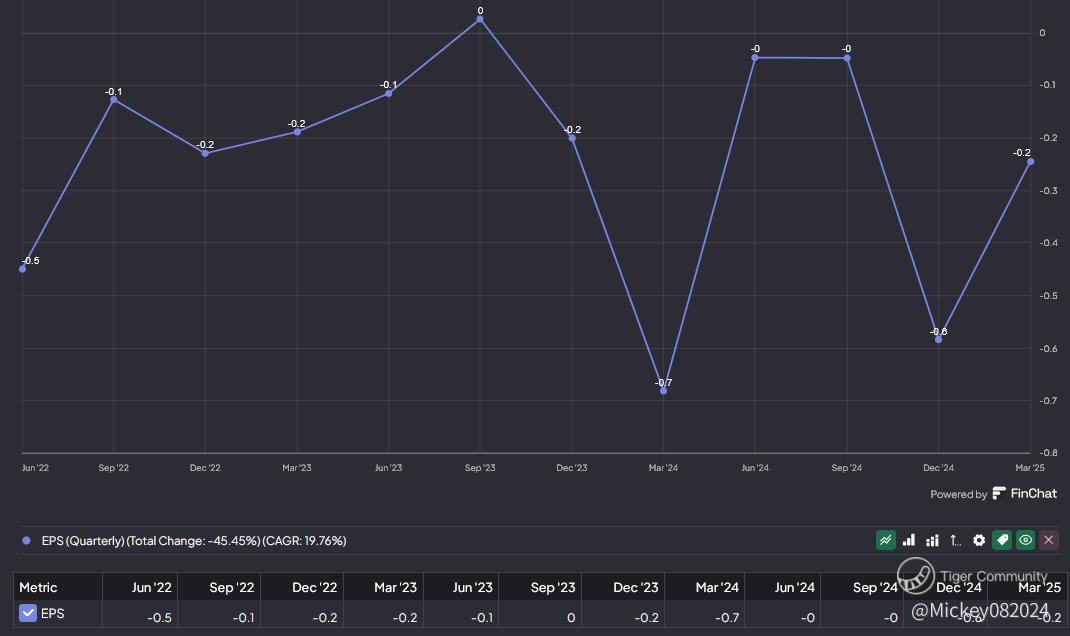1070x636 pixels.
Task: Click the EPS (Quarterly) legend label
Action: click(x=194, y=540)
